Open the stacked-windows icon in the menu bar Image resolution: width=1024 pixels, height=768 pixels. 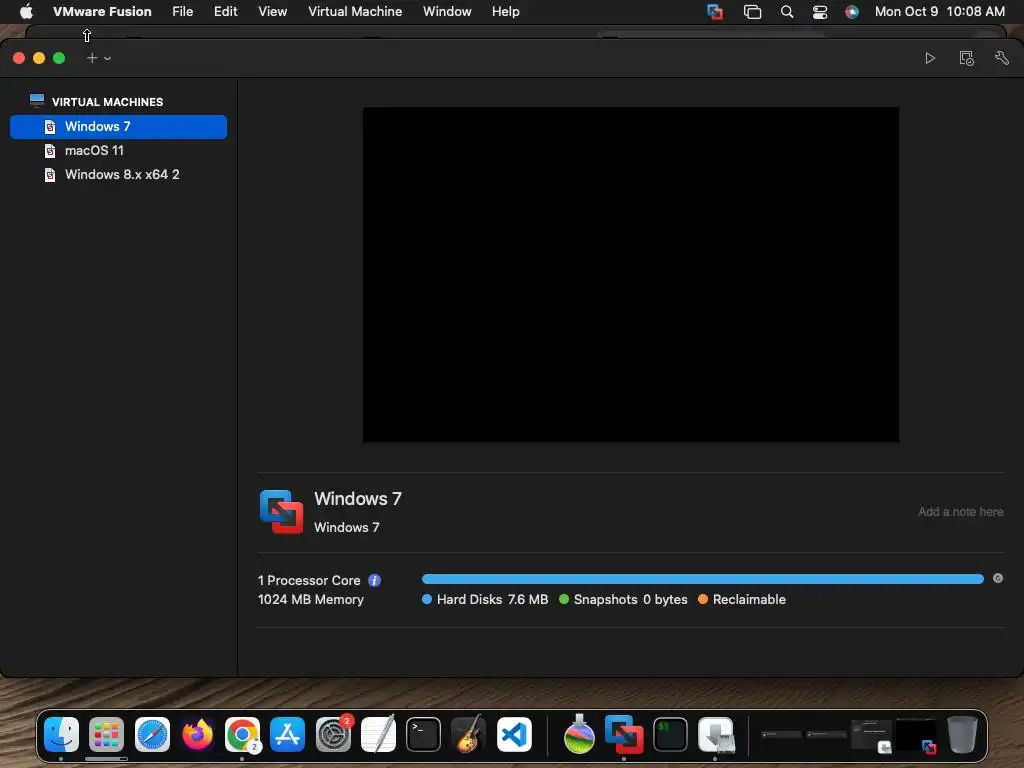coord(752,12)
